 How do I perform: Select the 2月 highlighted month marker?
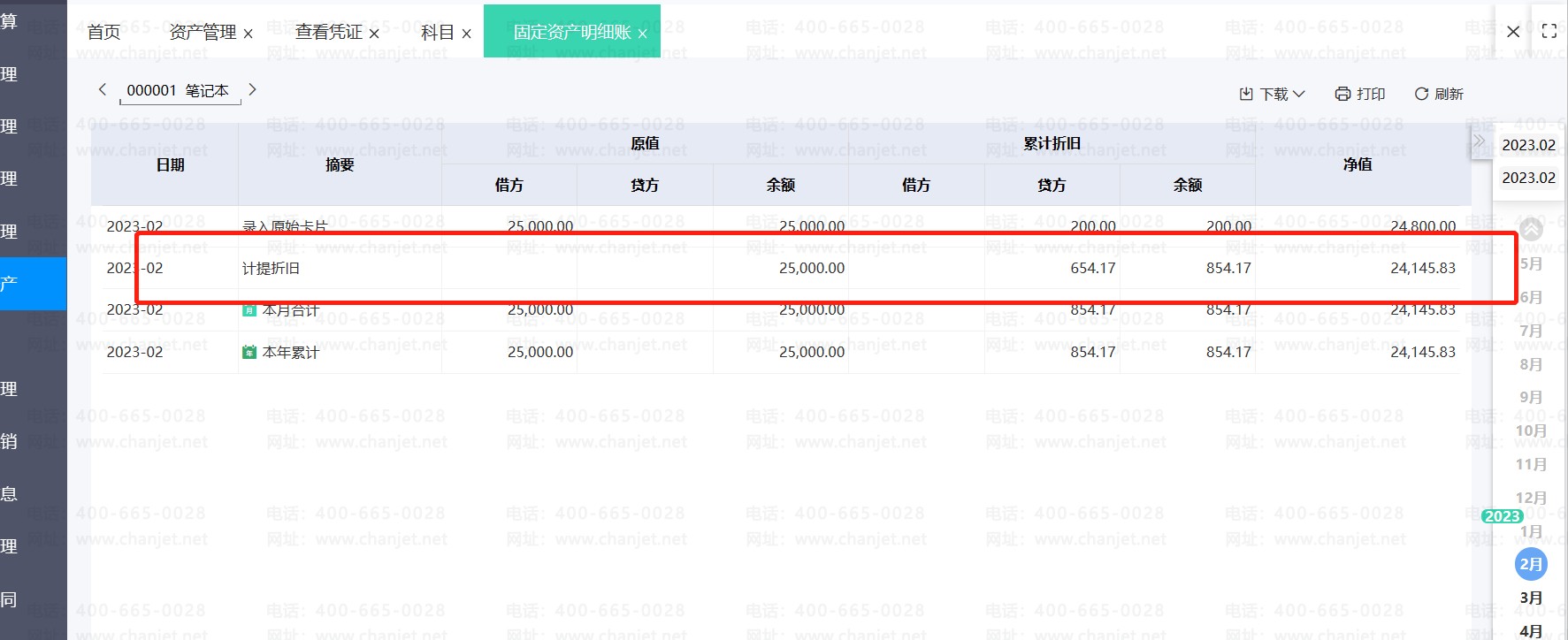1531,564
